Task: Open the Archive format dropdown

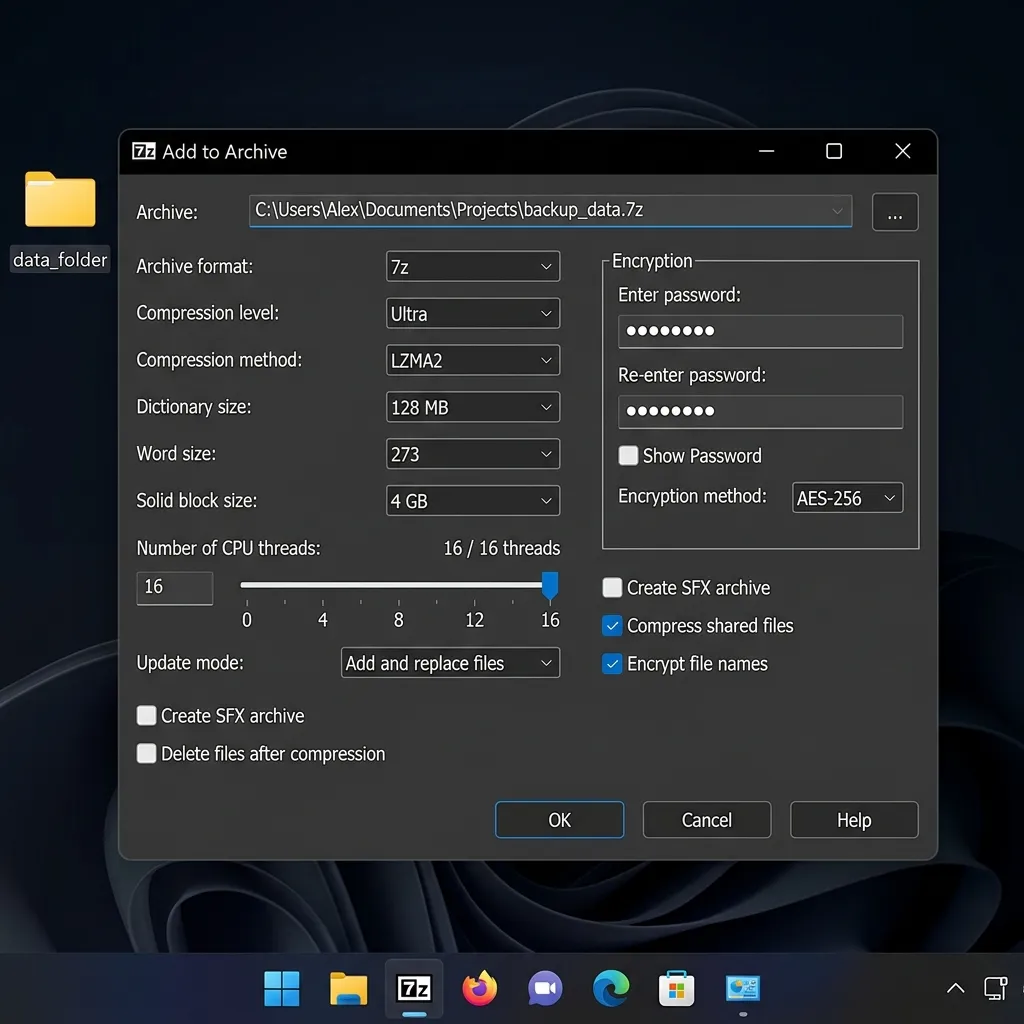Action: coord(473,266)
